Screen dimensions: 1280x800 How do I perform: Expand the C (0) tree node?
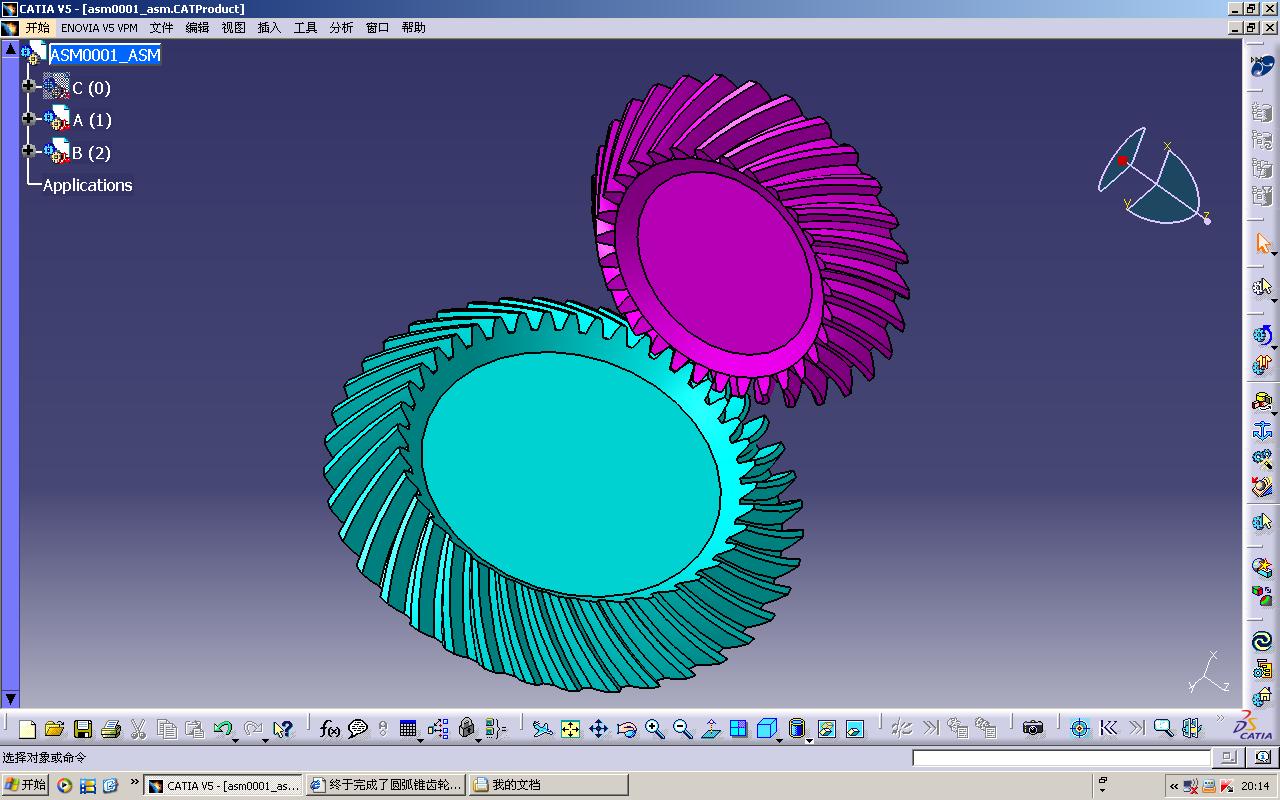click(x=28, y=87)
